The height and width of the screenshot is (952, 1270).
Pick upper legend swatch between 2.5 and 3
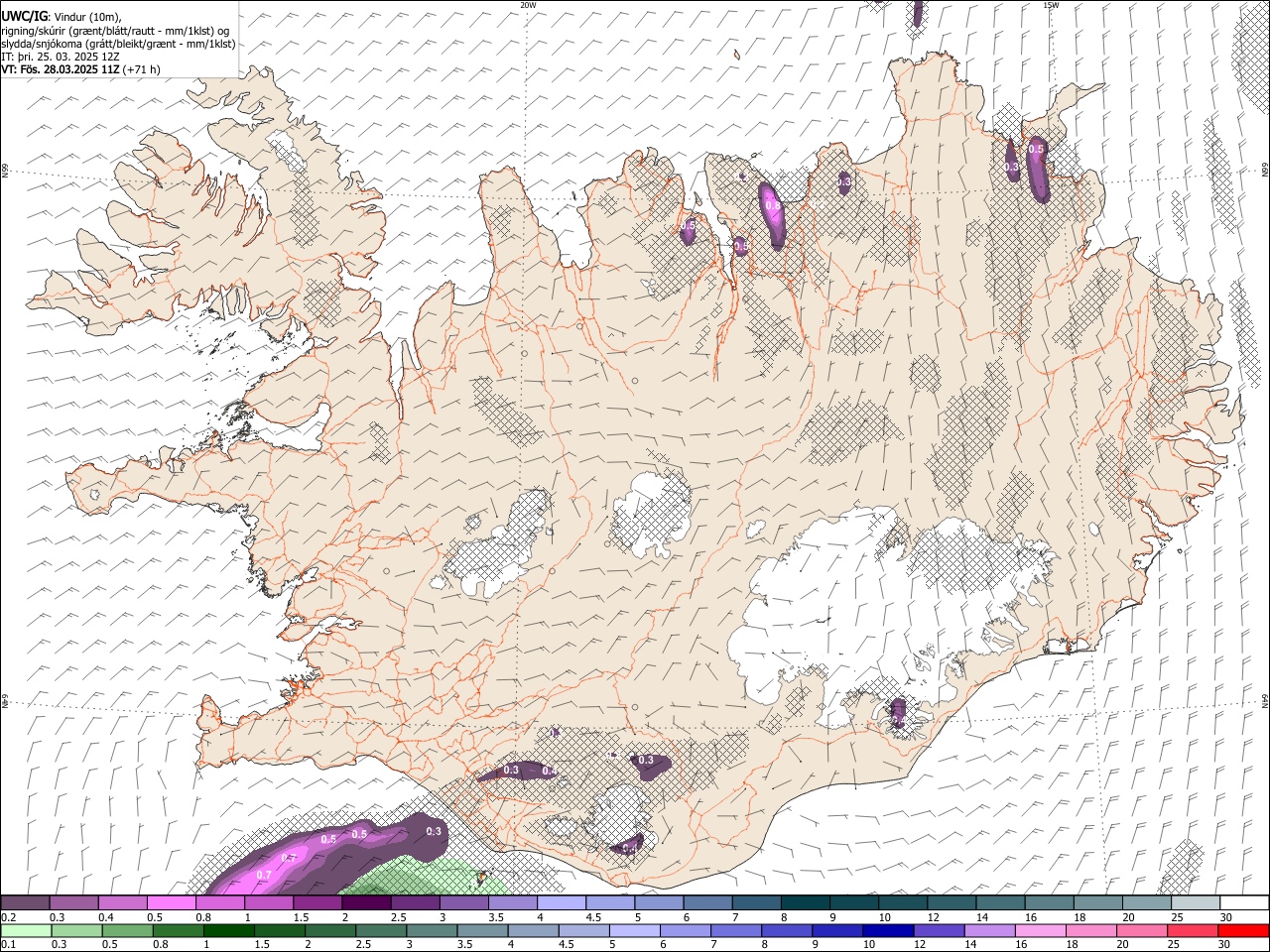click(414, 902)
